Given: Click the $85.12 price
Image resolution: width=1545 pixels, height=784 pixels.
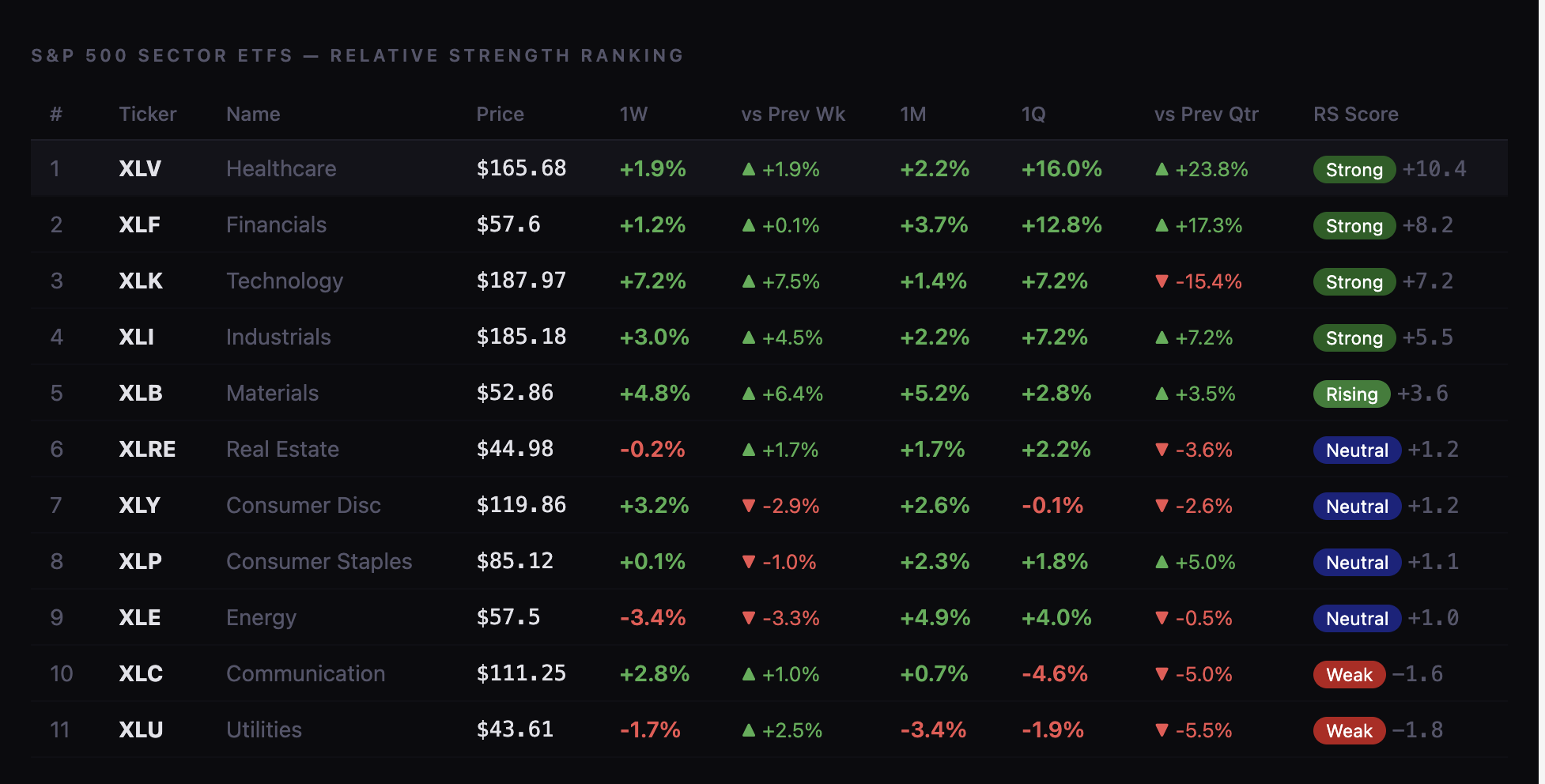Looking at the screenshot, I should pos(515,561).
